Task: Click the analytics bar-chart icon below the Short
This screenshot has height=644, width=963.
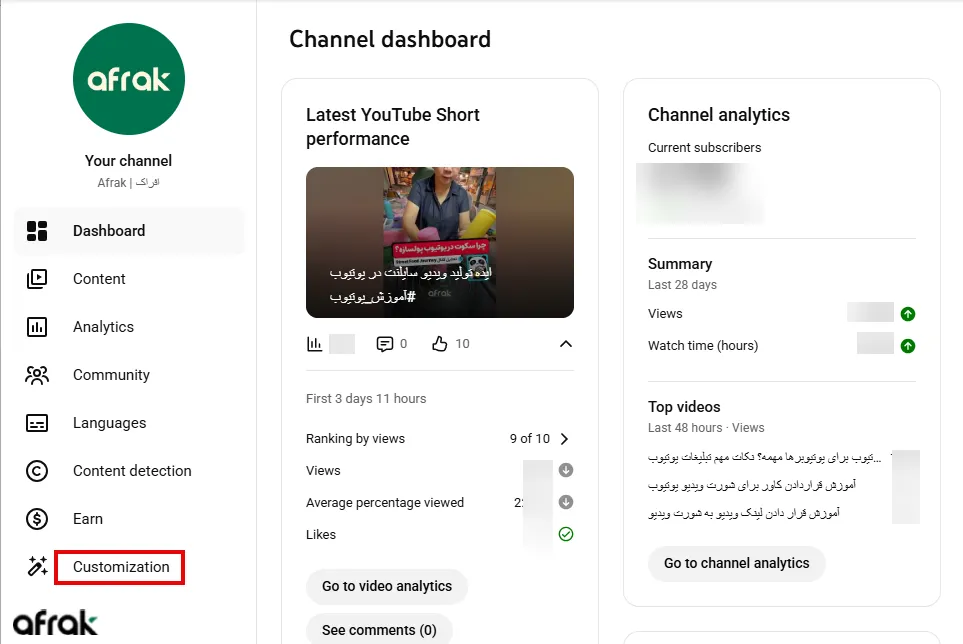Action: pyautogui.click(x=313, y=343)
